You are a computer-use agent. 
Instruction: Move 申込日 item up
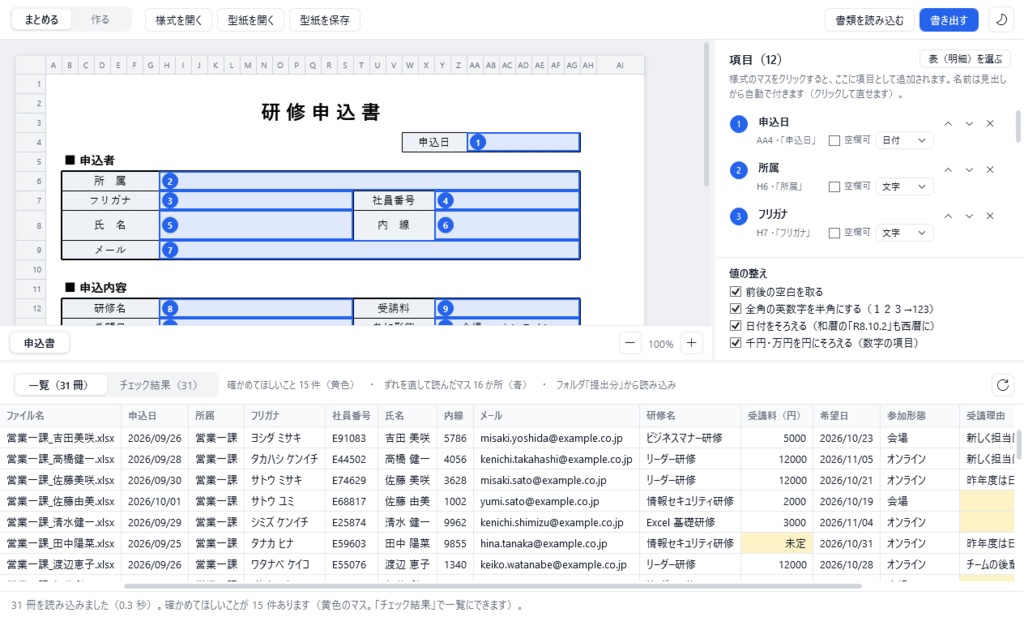pyautogui.click(x=948, y=123)
